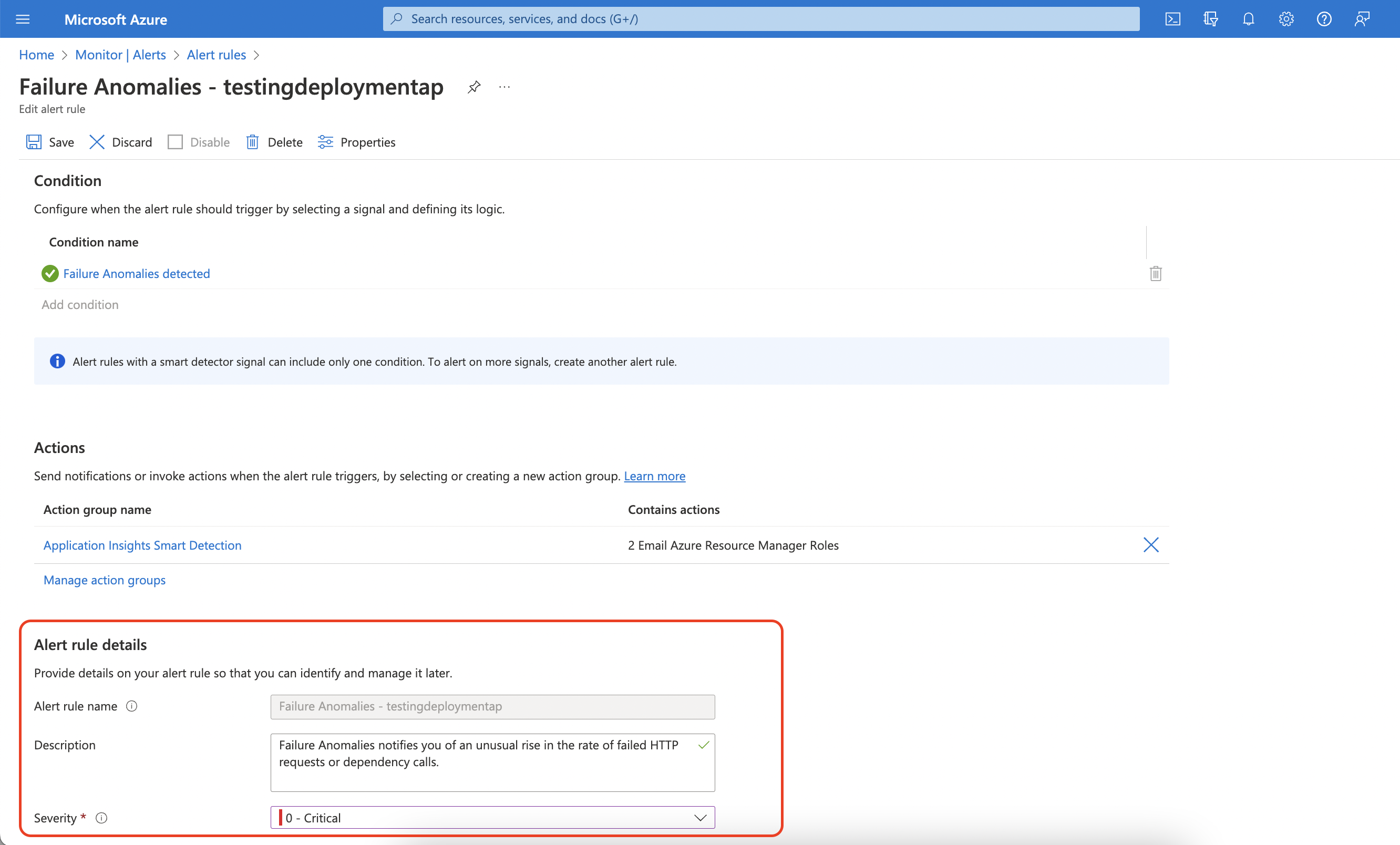Viewport: 1400px width, 845px height.
Task: Open Properties in the command bar
Action: [x=356, y=142]
